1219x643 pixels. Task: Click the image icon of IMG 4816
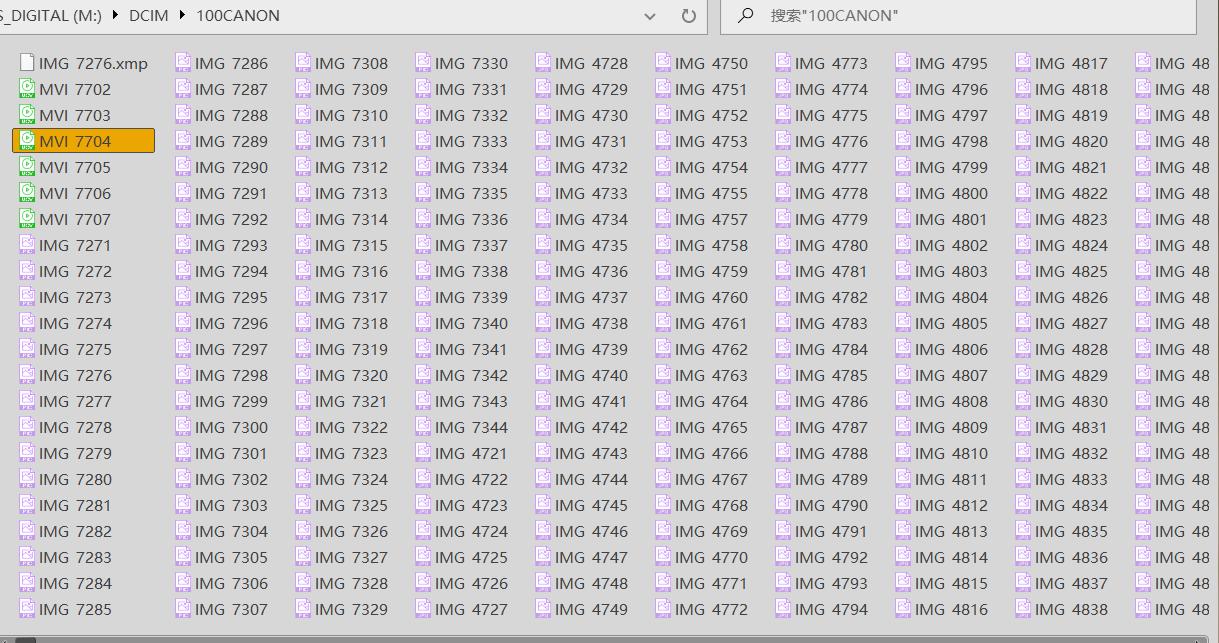point(903,609)
